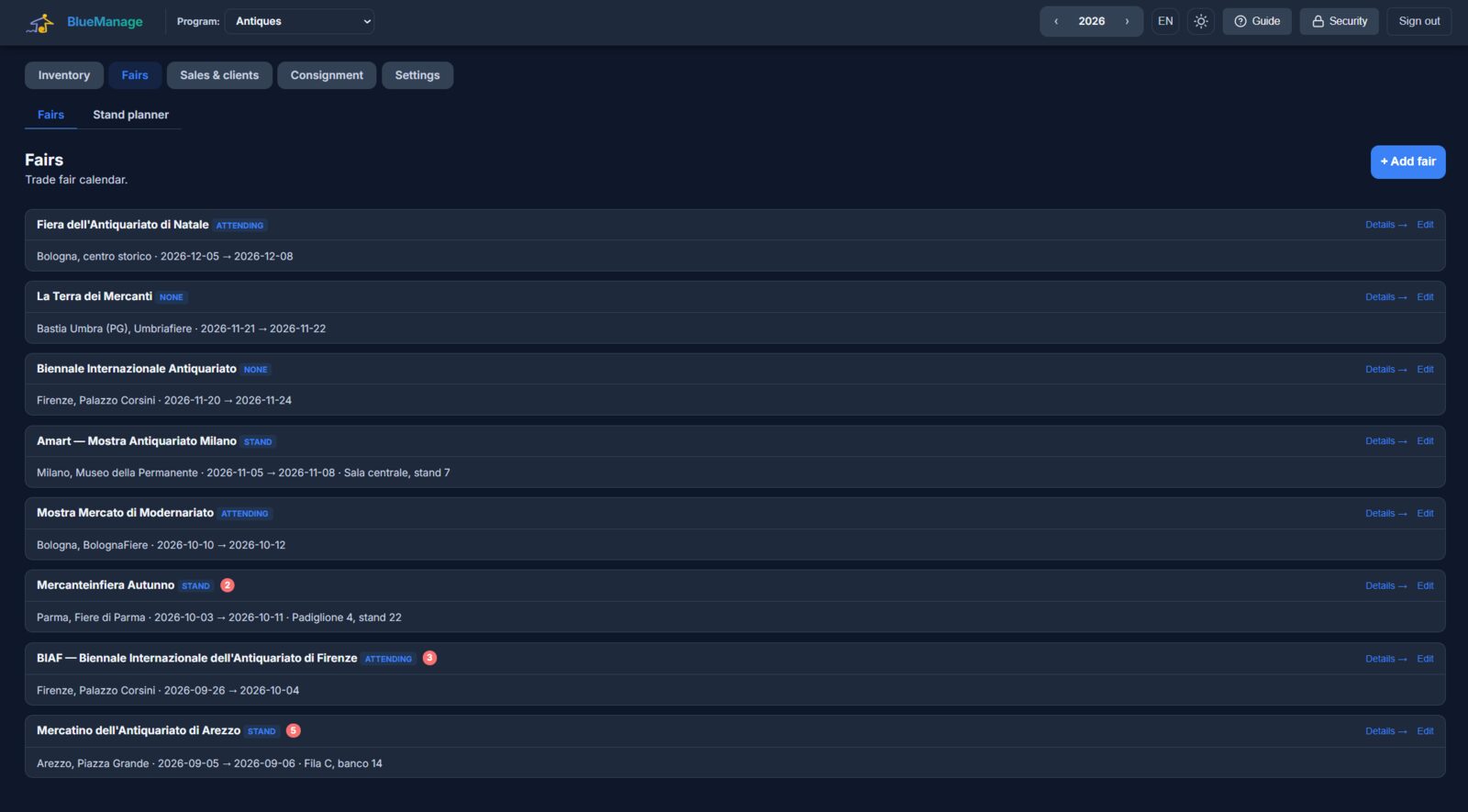
Task: Click red badge 3 on BIAF row
Action: click(x=429, y=658)
